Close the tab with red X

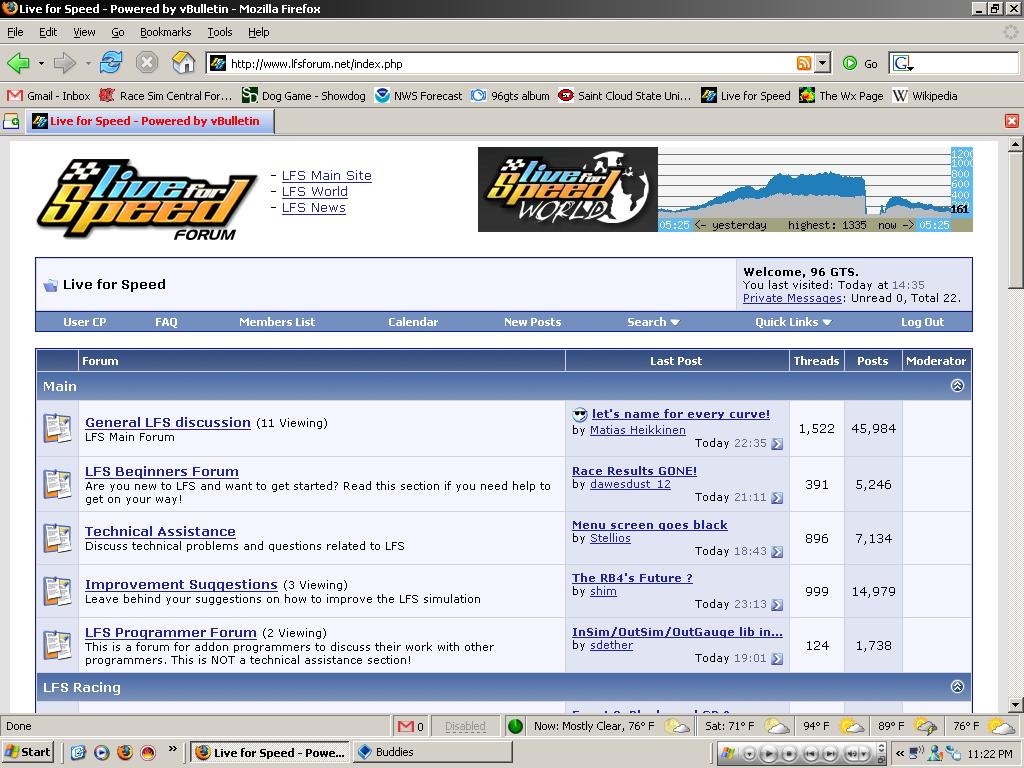pos(1012,121)
